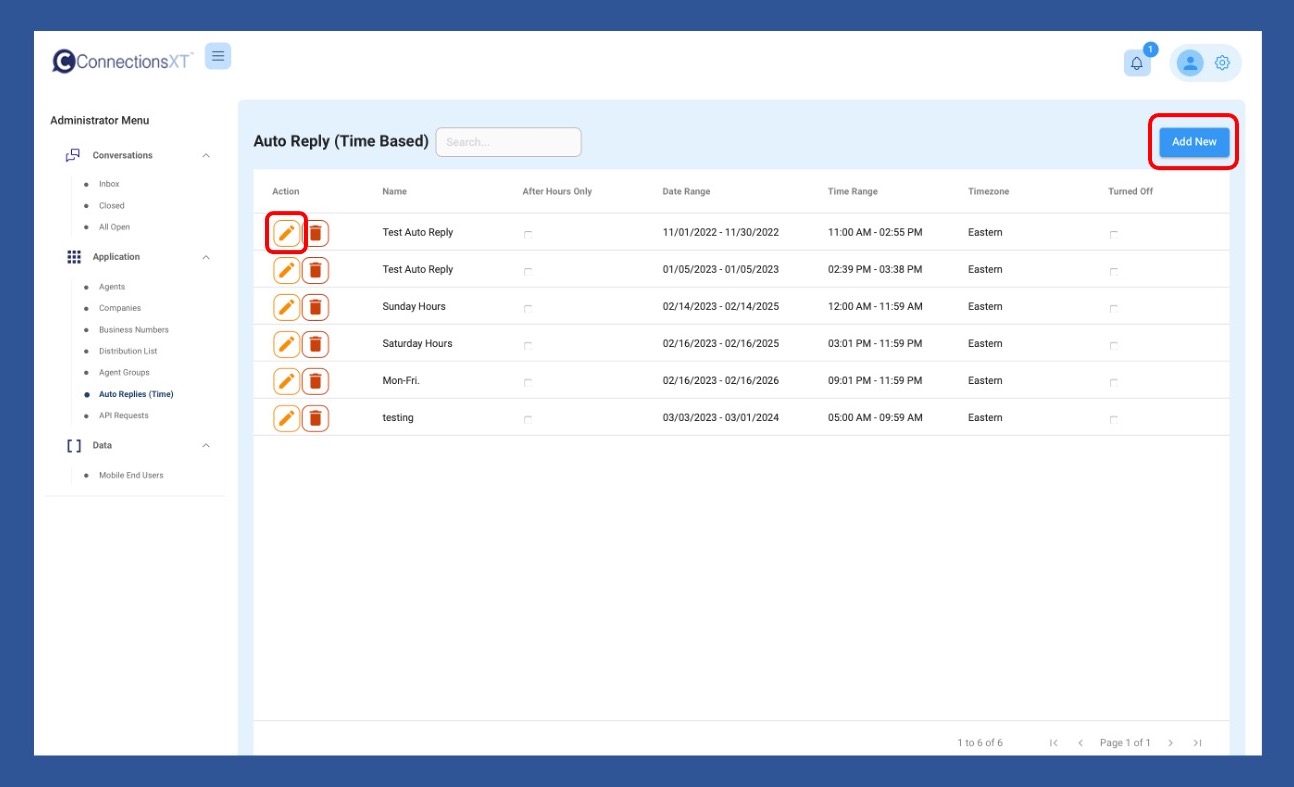Image resolution: width=1294 pixels, height=787 pixels.
Task: Toggle Turned Off checkbox for testing row
Action: pyautogui.click(x=1114, y=419)
